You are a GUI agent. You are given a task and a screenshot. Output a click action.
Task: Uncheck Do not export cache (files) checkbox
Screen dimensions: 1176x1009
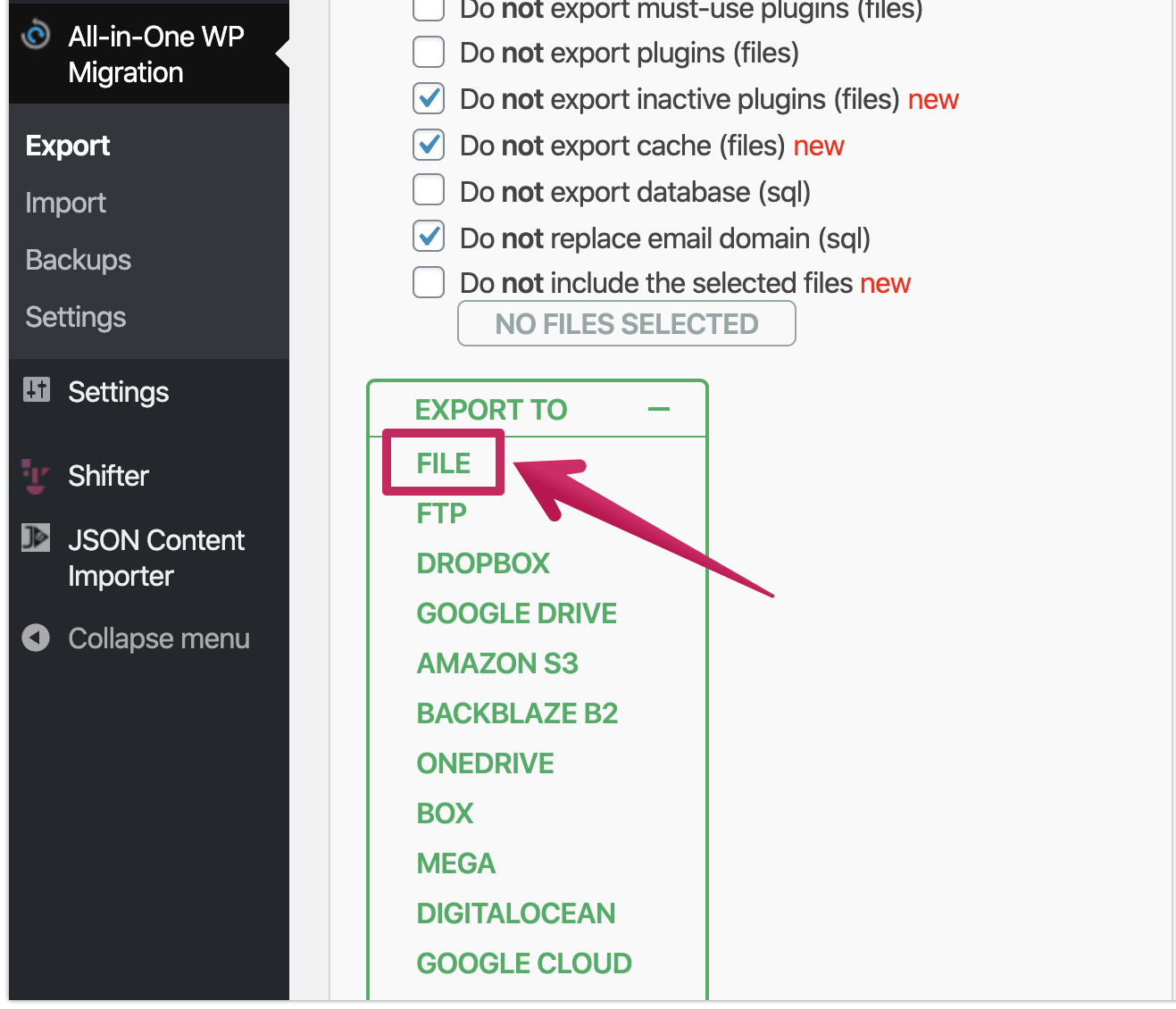[x=429, y=145]
